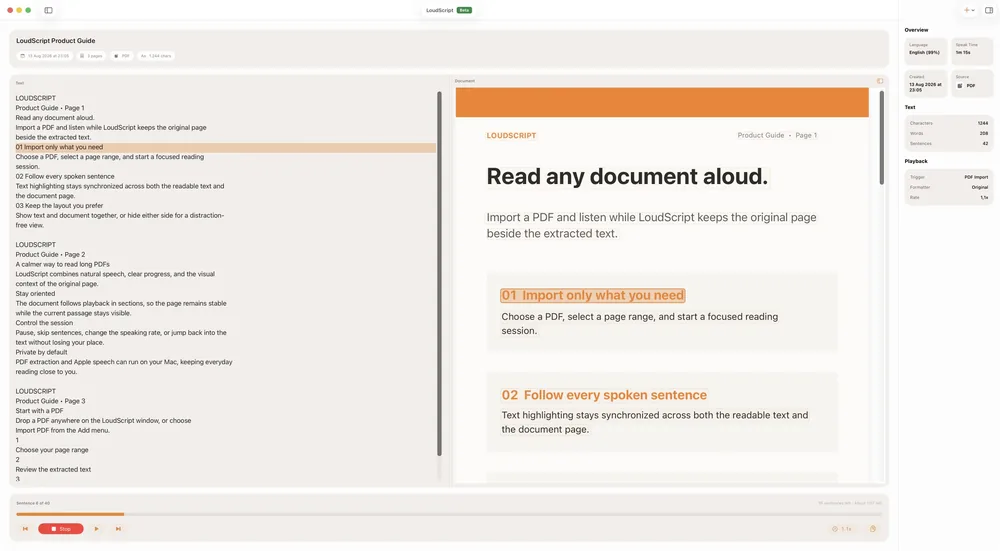Click the PDF source icon in Overview
The image size is (1000, 551).
click(x=960, y=85)
